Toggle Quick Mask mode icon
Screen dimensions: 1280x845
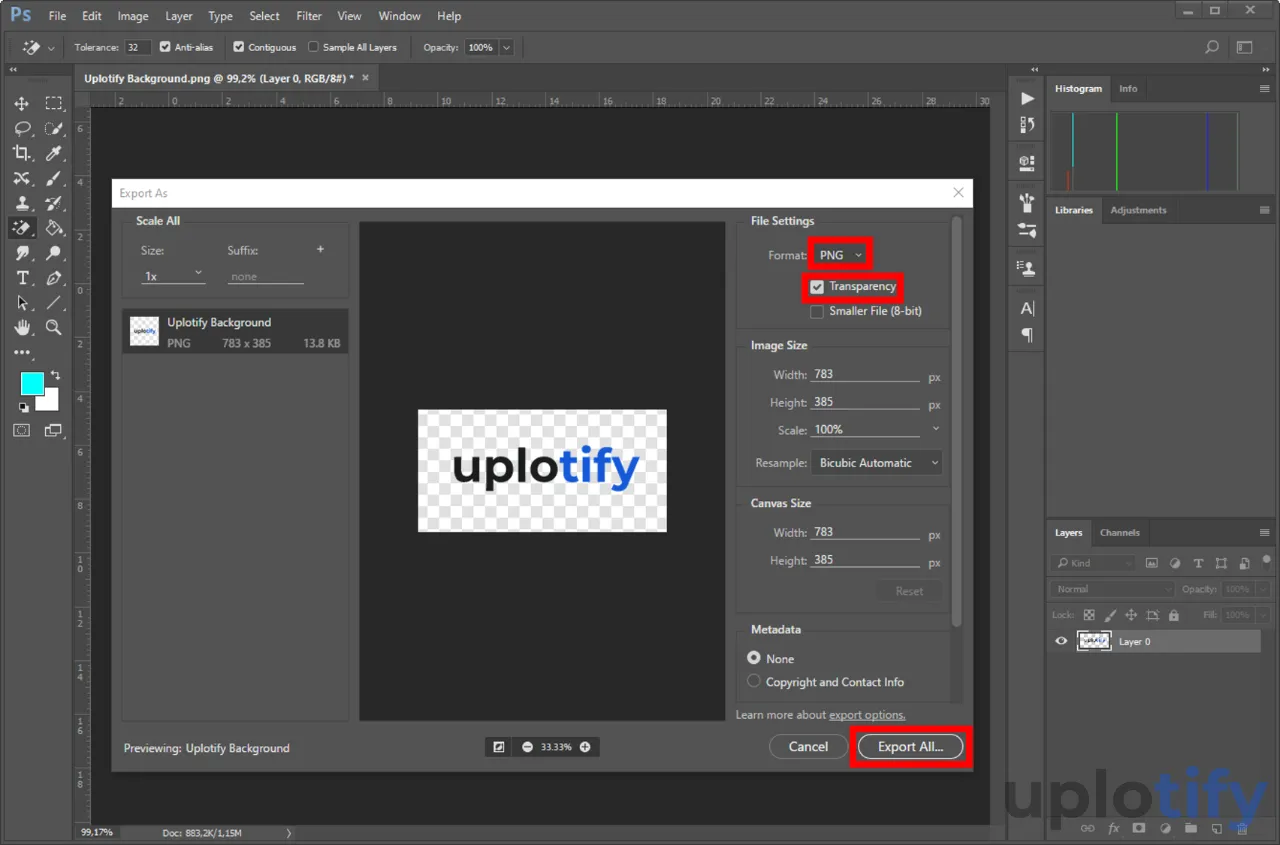pos(22,430)
